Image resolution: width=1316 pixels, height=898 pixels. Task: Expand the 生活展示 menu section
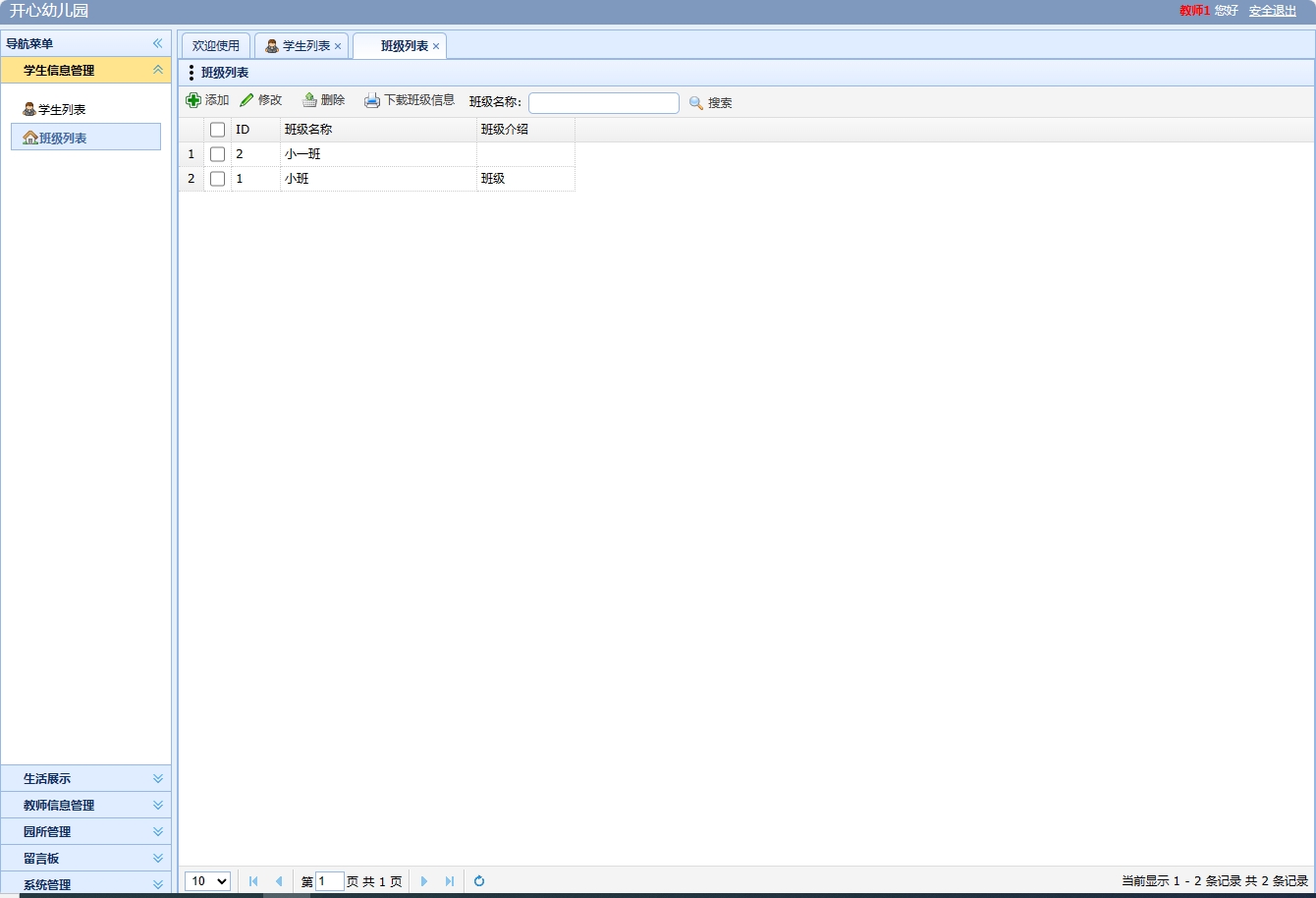click(85, 778)
